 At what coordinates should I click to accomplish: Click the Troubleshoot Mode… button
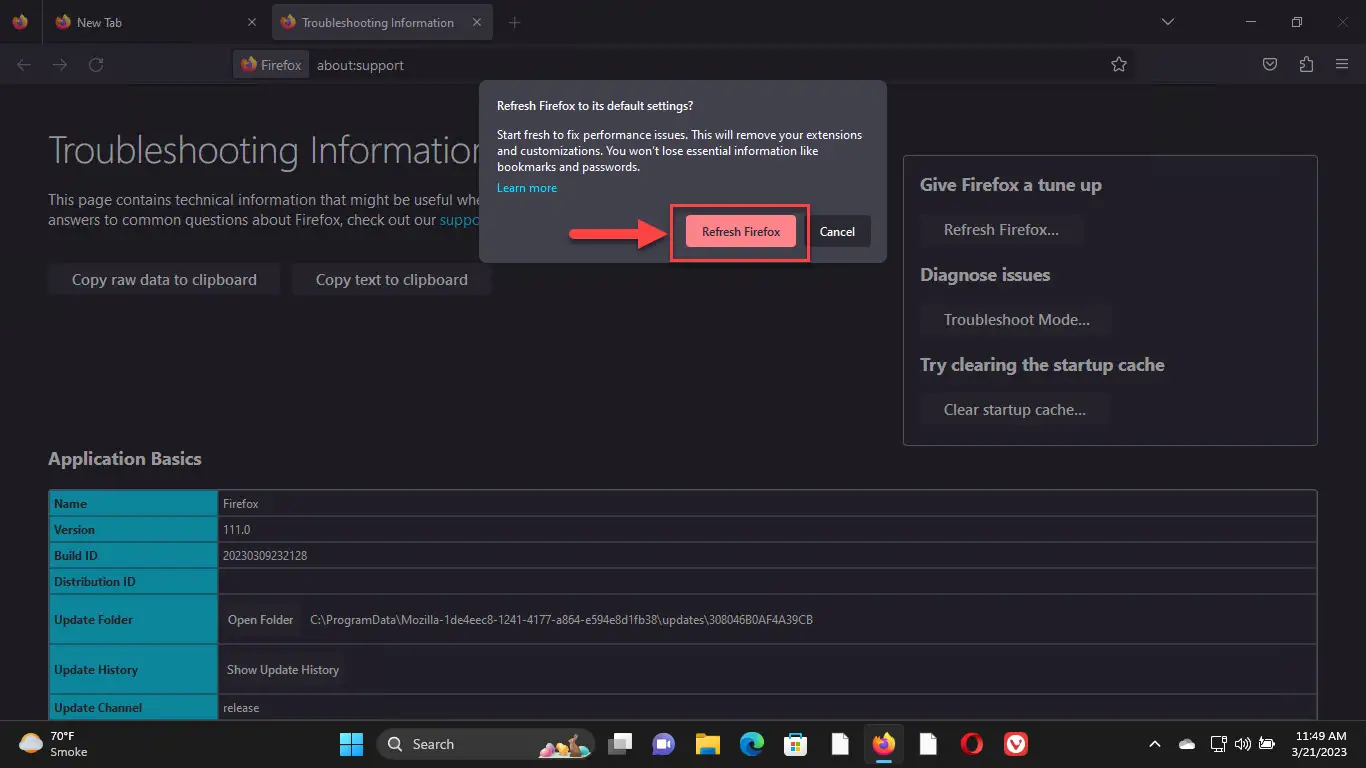tap(1017, 320)
